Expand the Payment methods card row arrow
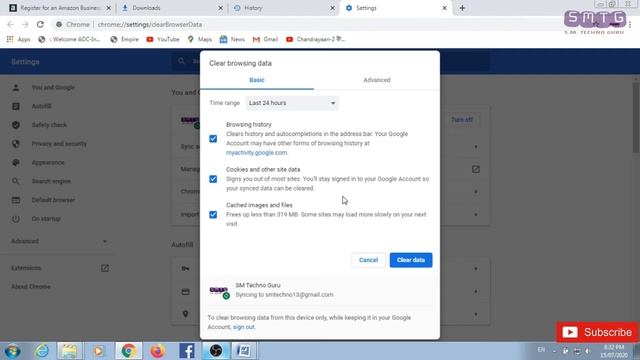This screenshot has width=640, height=360. click(x=476, y=291)
